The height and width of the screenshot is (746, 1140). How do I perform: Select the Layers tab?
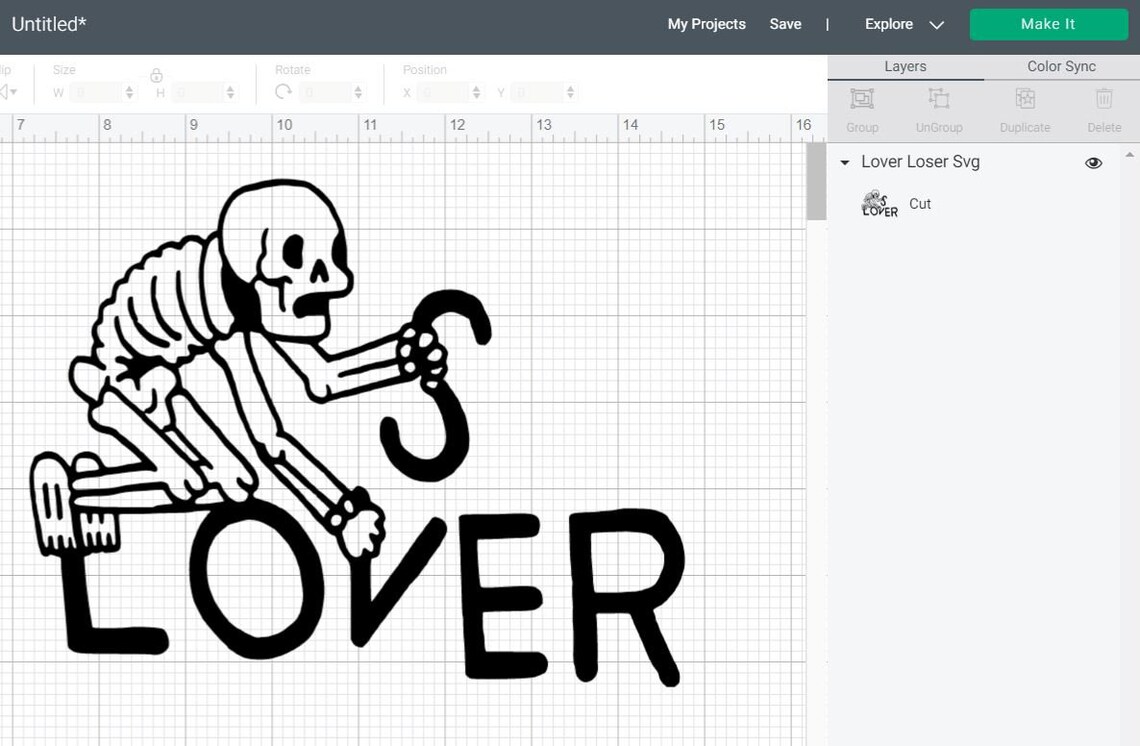904,66
